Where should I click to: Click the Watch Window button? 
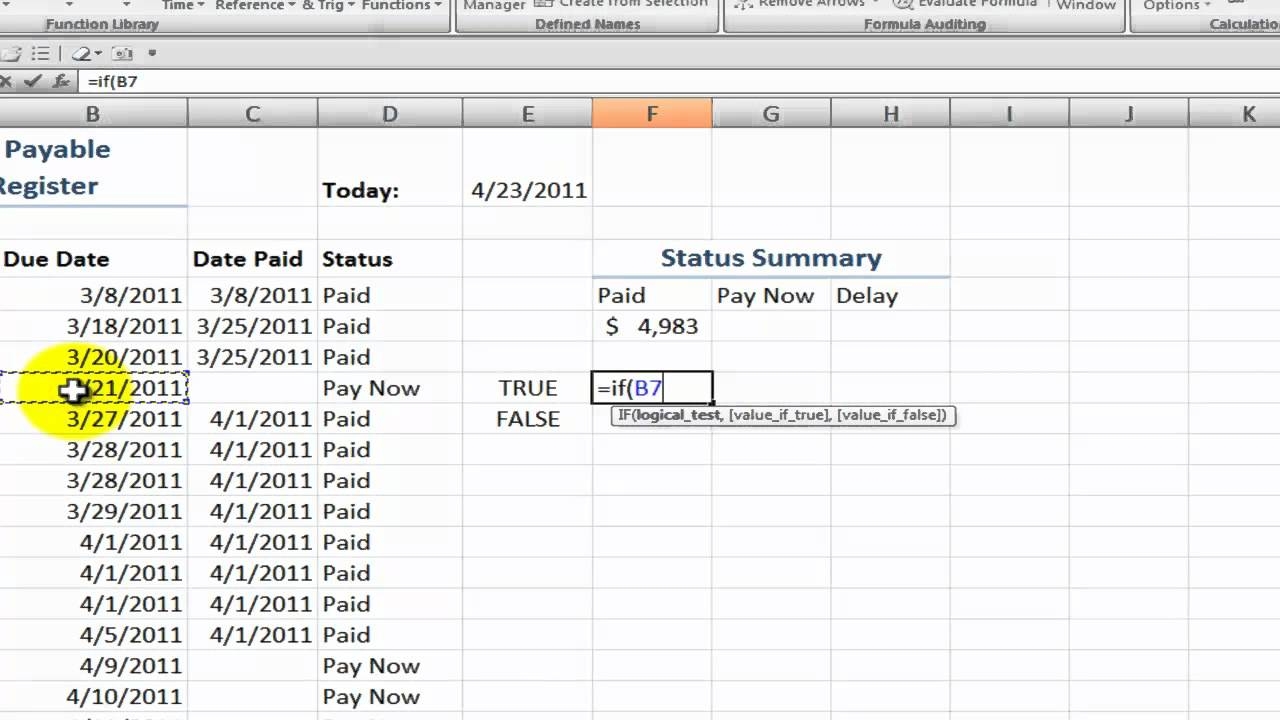[x=1085, y=3]
